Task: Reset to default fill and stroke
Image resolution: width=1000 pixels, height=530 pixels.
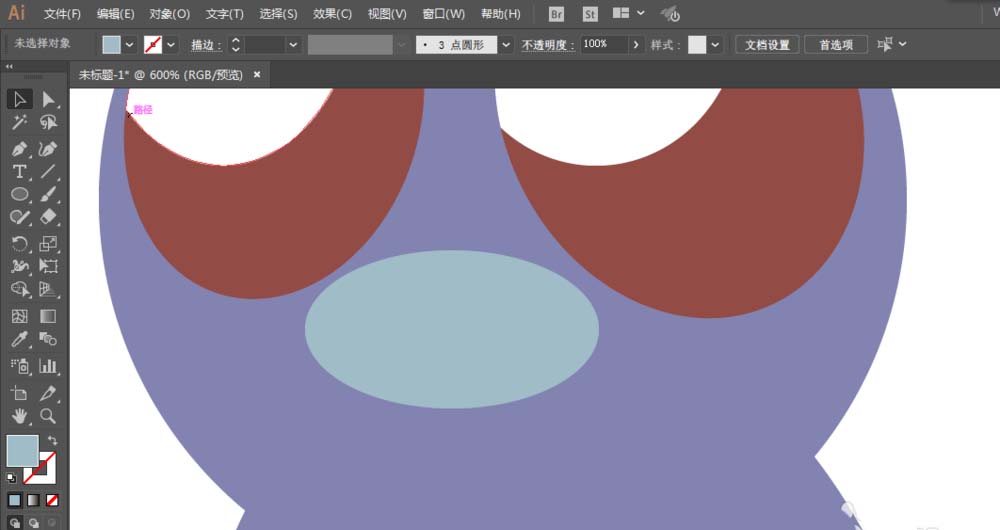Action: pos(11,477)
